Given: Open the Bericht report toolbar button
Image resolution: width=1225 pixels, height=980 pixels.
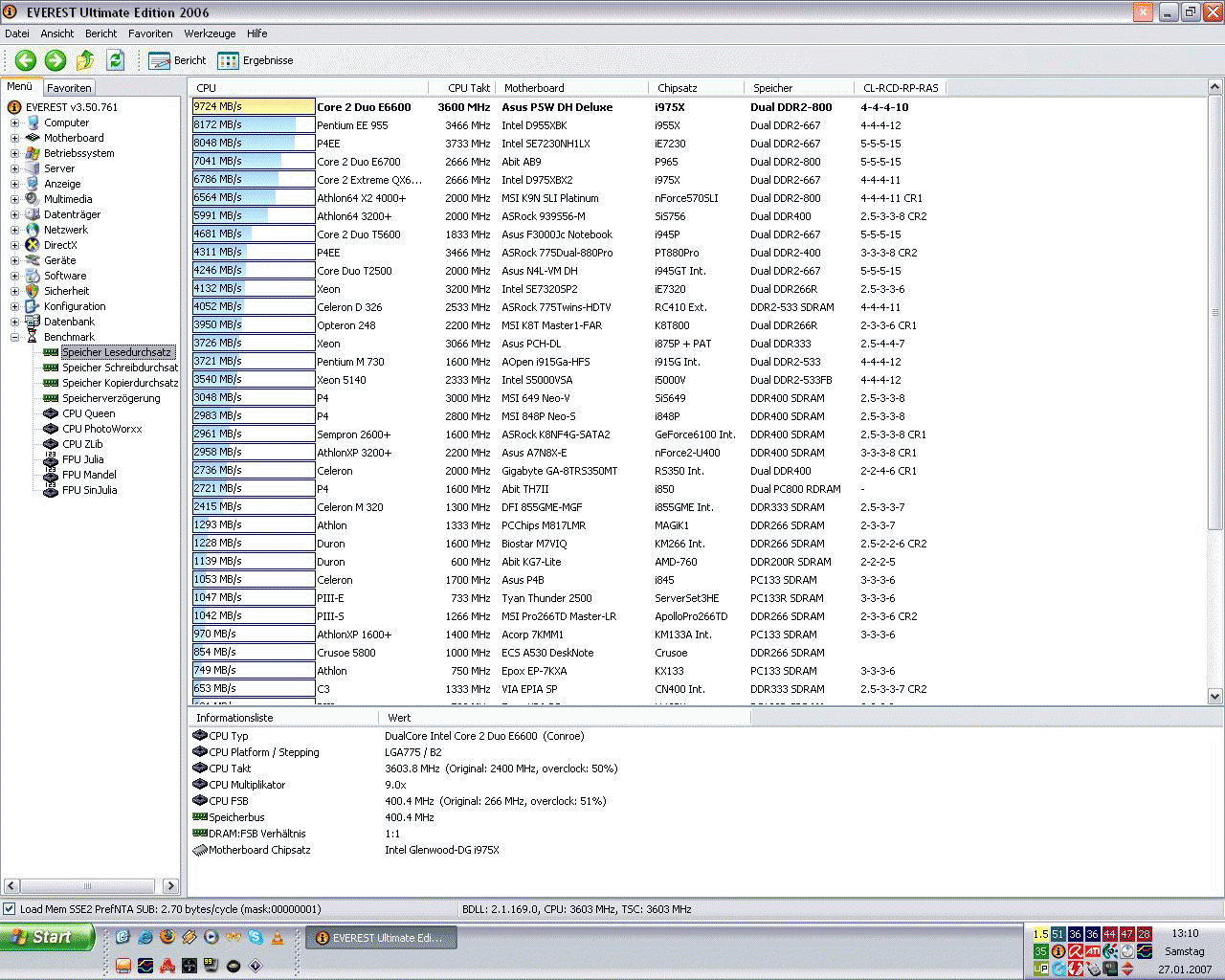Looking at the screenshot, I should 177,60.
